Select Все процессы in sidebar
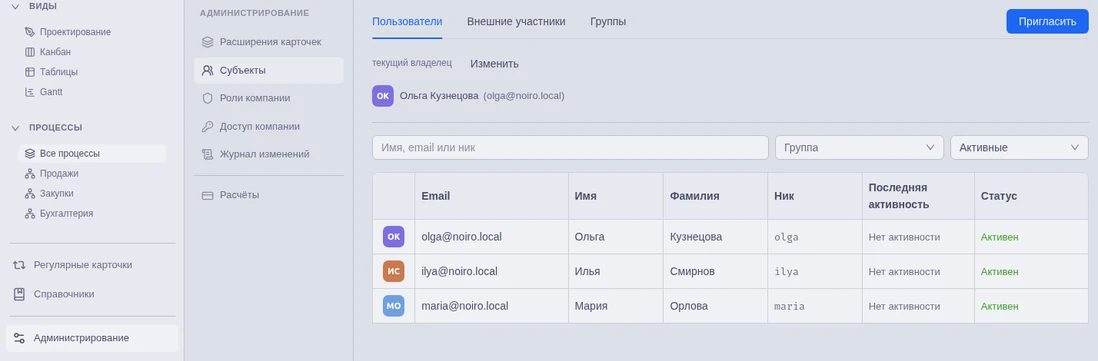1098x361 pixels. pyautogui.click(x=92, y=153)
